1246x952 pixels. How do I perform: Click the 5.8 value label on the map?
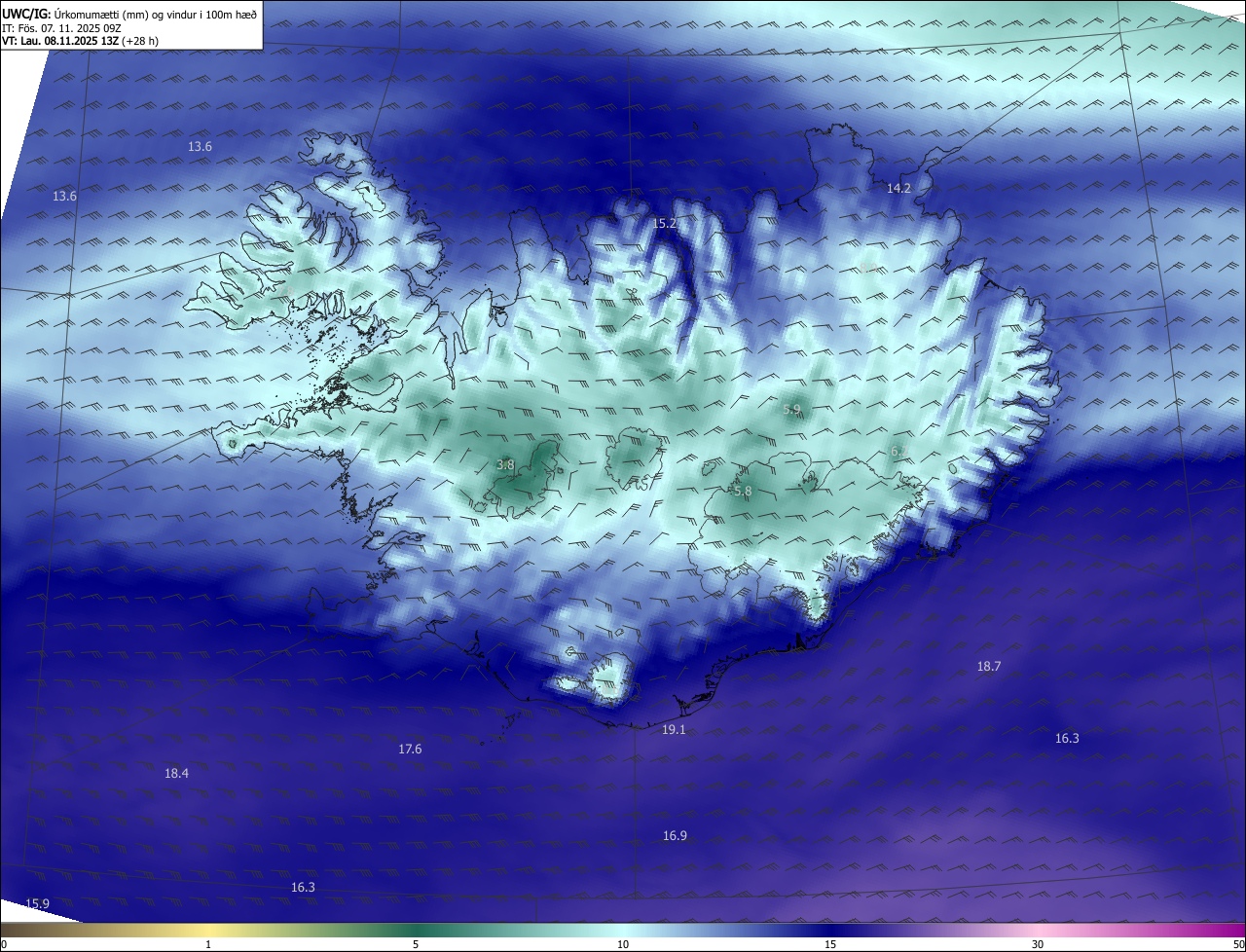743,492
